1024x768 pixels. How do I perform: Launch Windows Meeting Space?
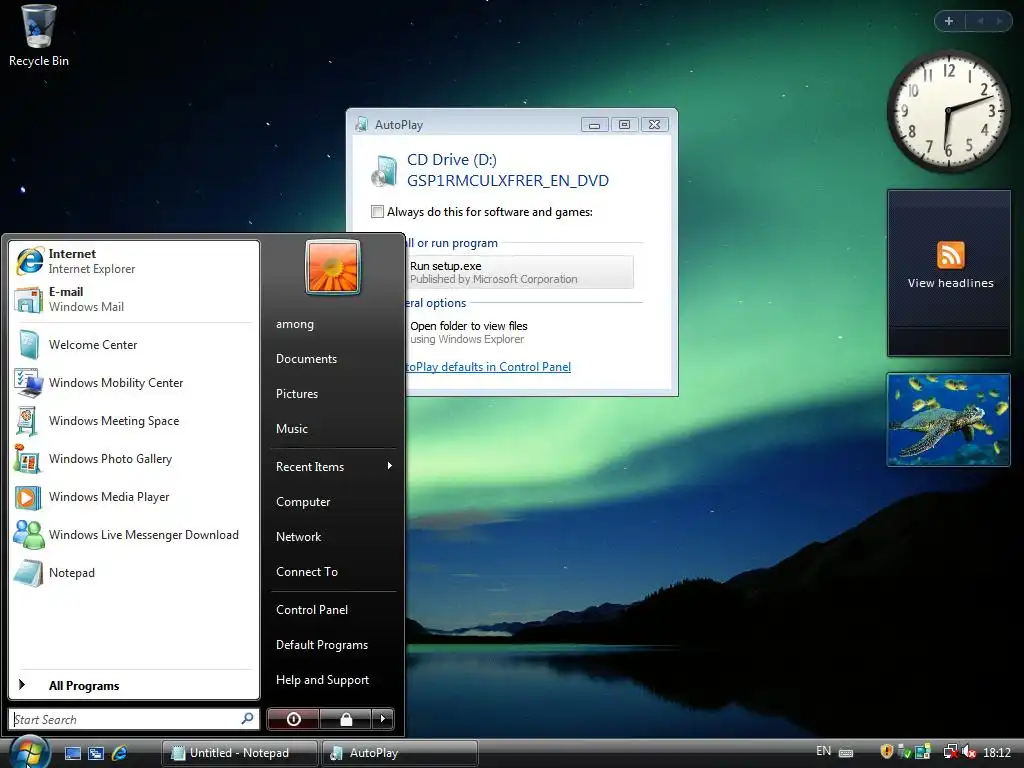tap(134, 421)
